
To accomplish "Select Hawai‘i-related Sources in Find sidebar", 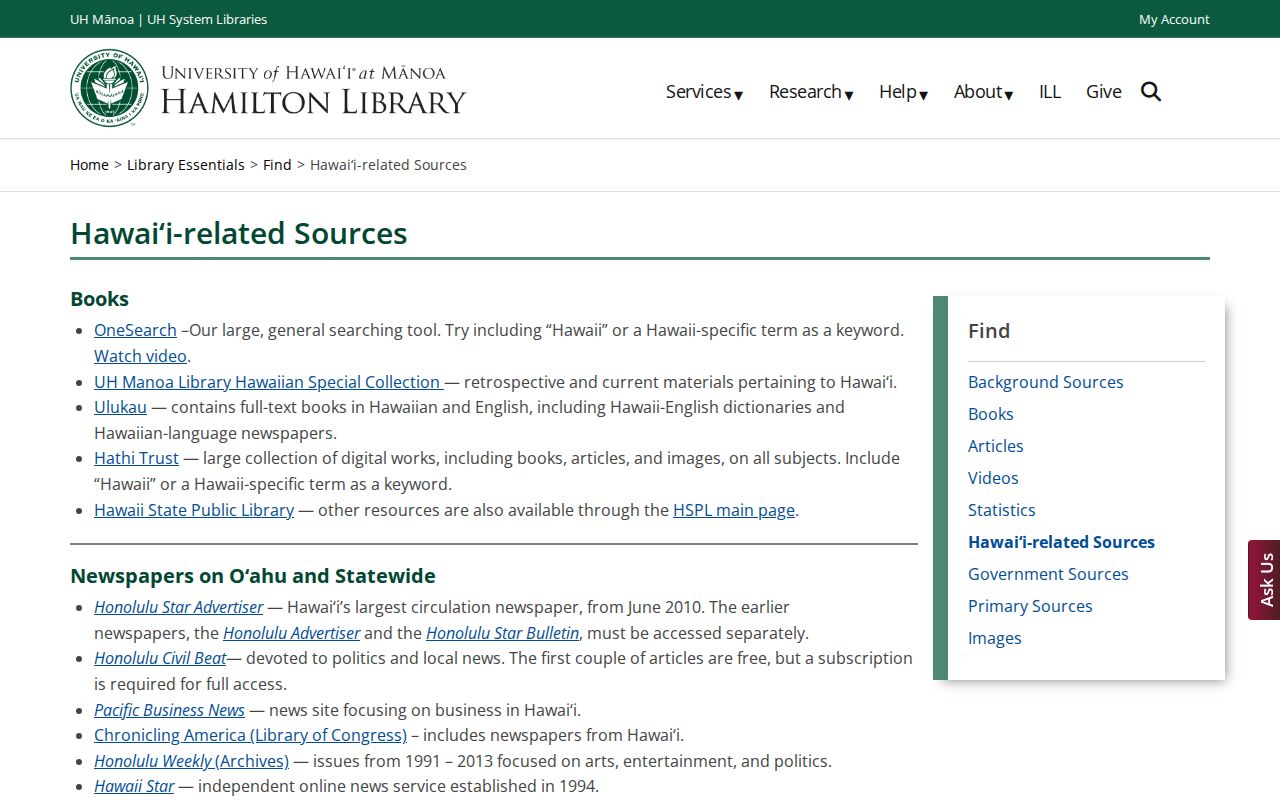I will point(1061,542).
